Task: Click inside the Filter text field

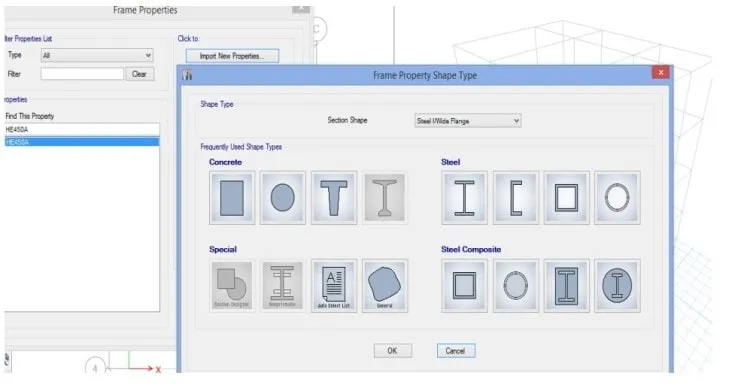Action: (82, 74)
